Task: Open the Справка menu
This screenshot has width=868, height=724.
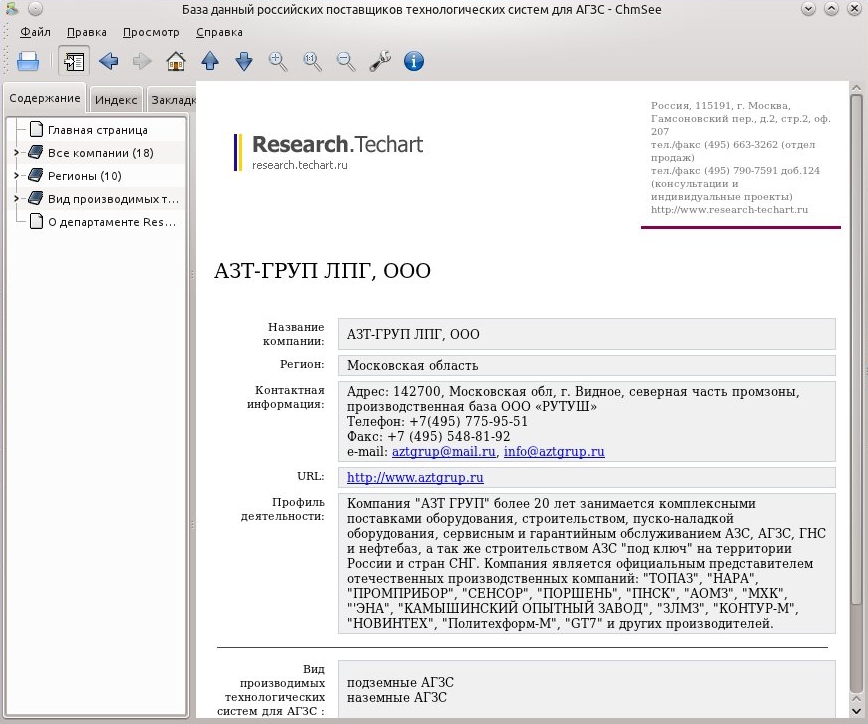Action: 219,32
